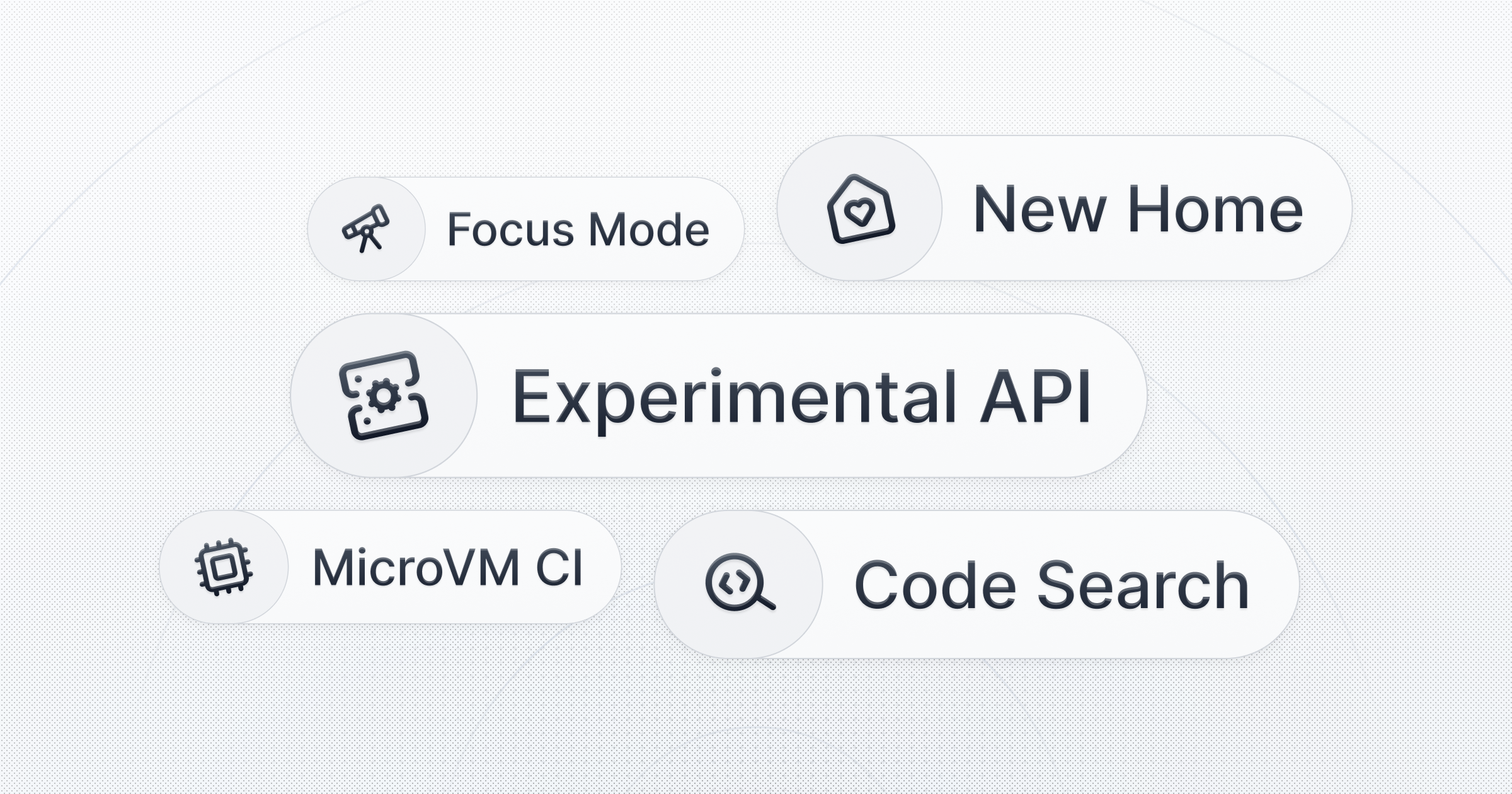This screenshot has width=1512, height=794.
Task: Click the word "MicroVM"
Action: click(x=416, y=568)
